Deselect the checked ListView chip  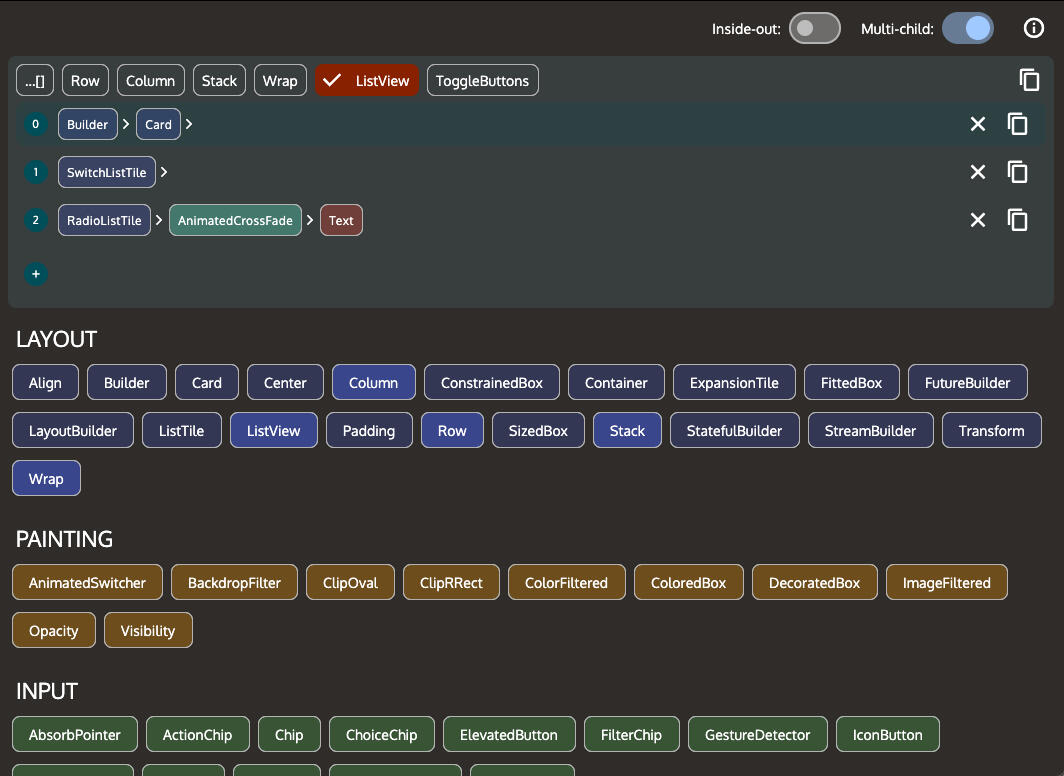[368, 81]
